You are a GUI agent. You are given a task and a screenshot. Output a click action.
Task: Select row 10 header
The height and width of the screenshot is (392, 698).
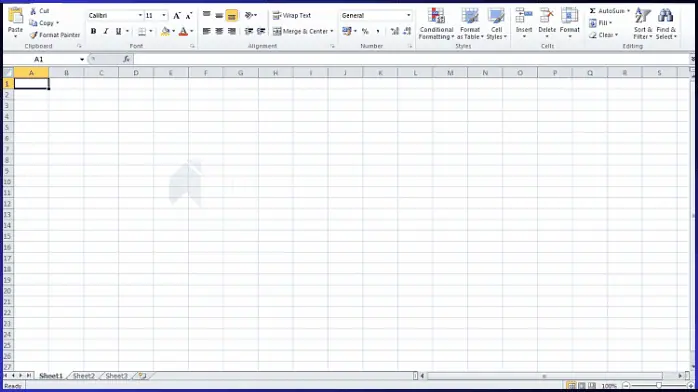coord(8,182)
